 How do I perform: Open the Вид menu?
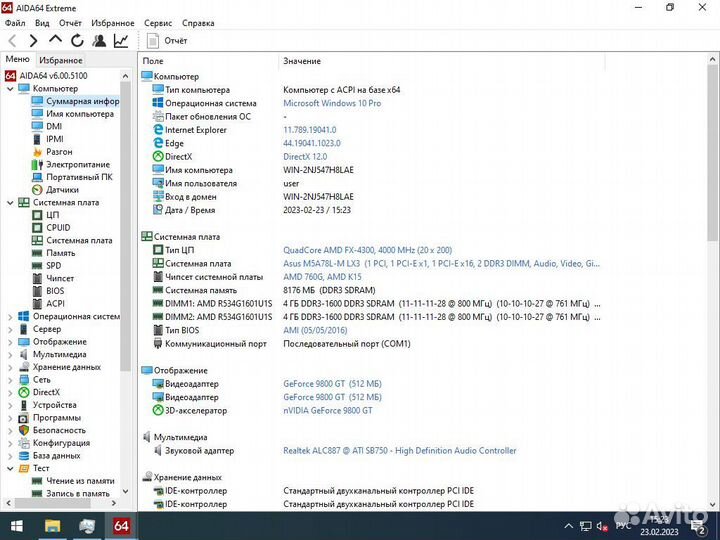coord(42,23)
